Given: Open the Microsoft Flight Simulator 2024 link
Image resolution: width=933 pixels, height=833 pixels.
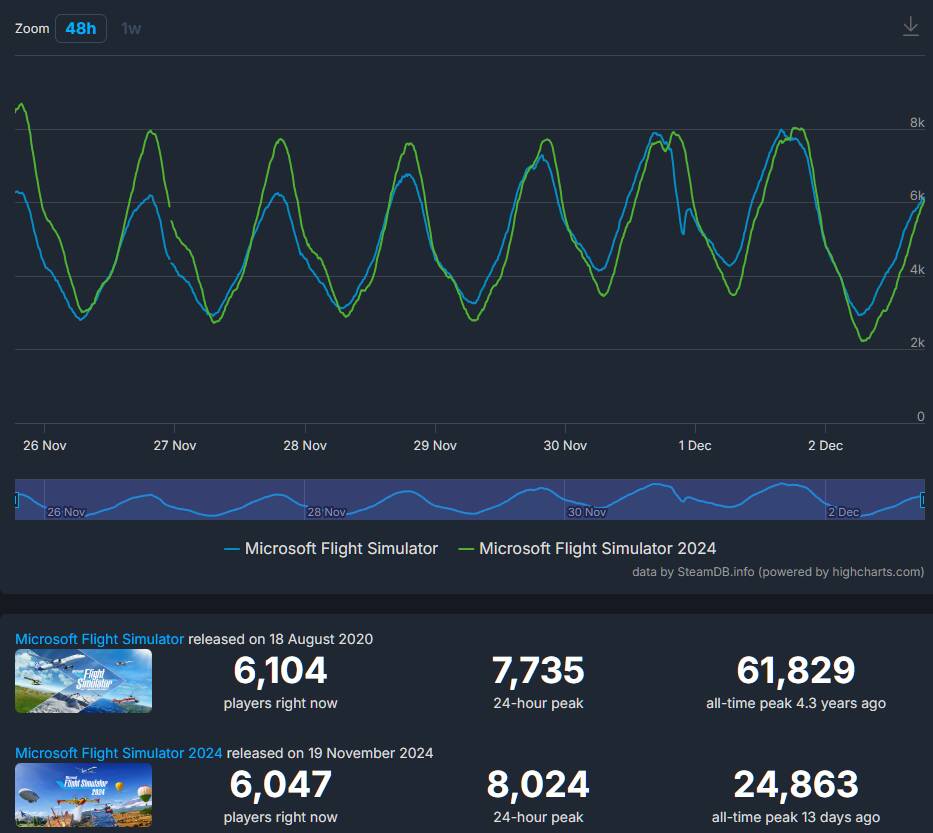Looking at the screenshot, I should [x=119, y=753].
